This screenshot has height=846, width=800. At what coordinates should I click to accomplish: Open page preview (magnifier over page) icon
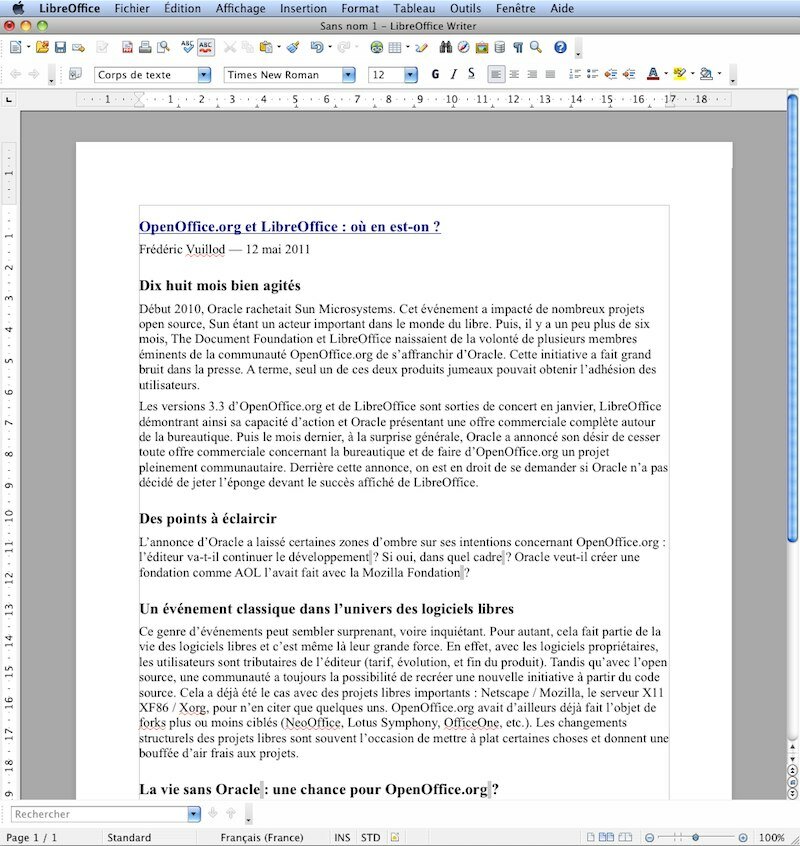click(163, 47)
